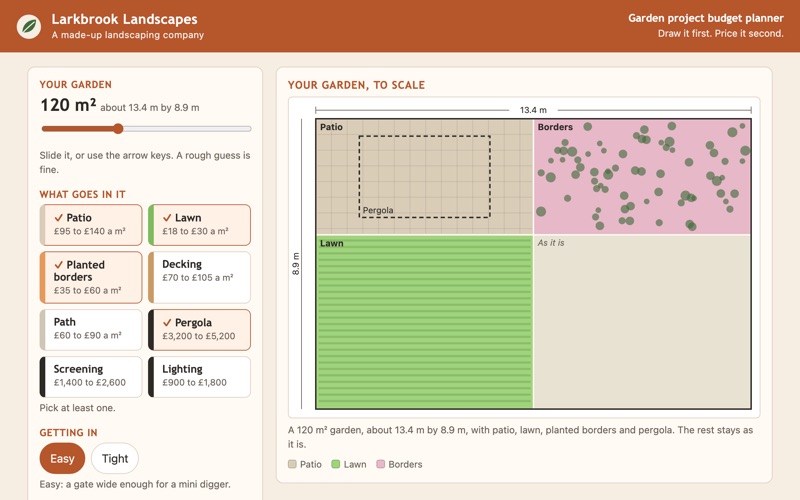Image resolution: width=800 pixels, height=500 pixels.
Task: Click the pink Borders area in plan
Action: pos(642,177)
